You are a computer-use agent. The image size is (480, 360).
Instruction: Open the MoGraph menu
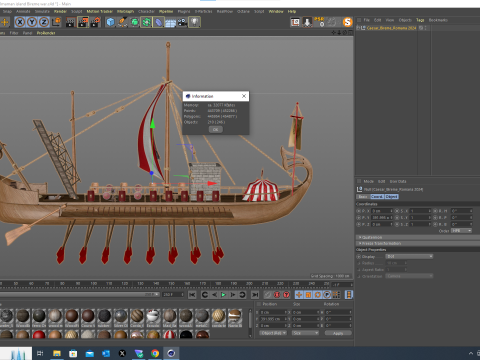(x=125, y=11)
